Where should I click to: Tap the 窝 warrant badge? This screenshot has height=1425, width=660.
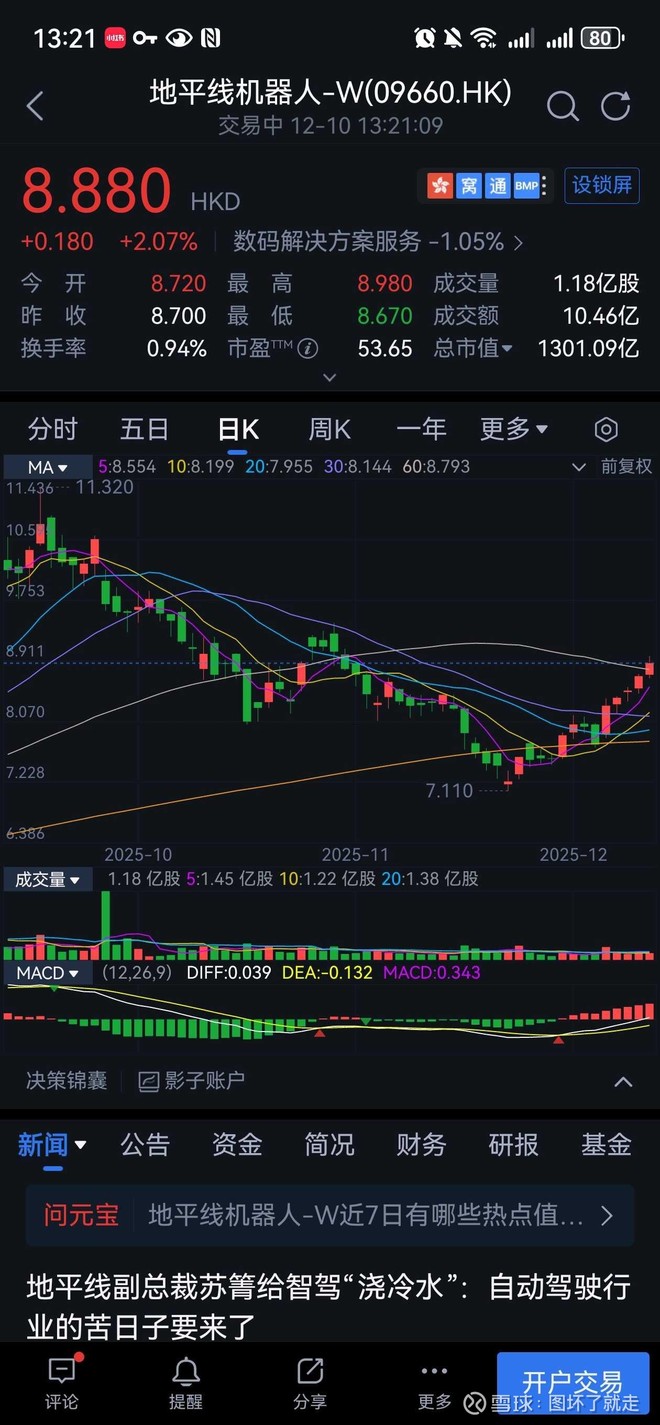tap(469, 186)
